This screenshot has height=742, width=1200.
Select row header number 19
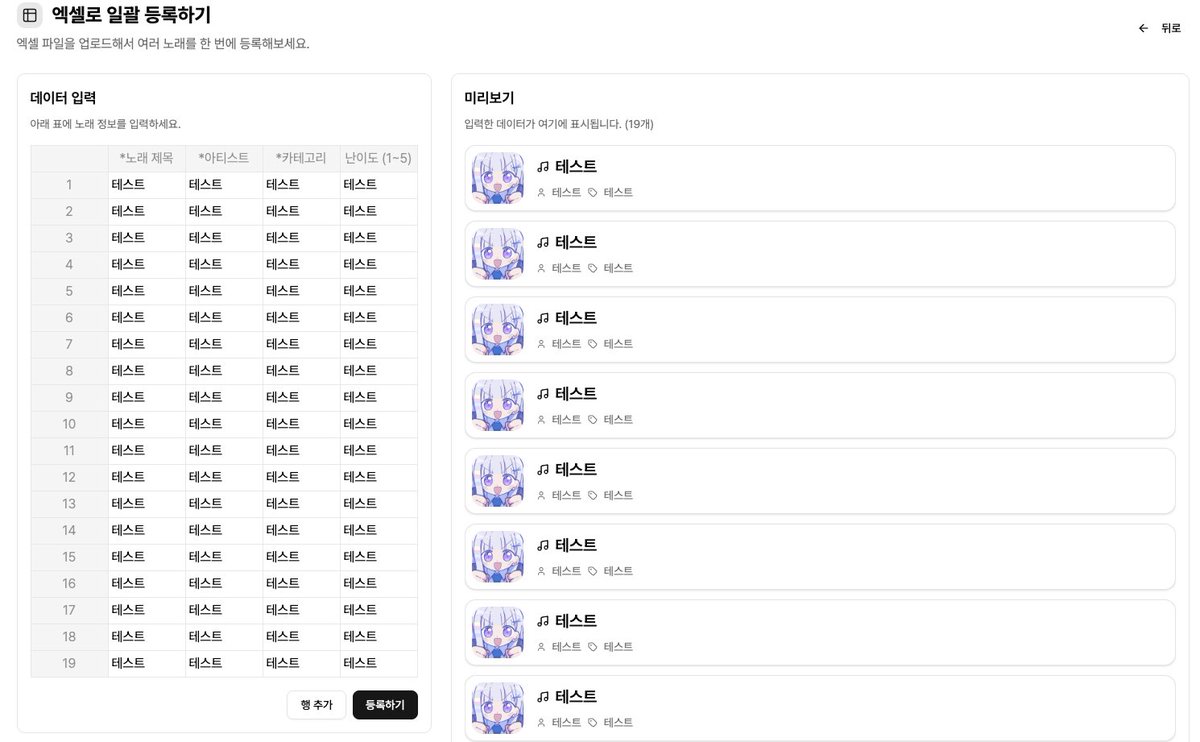pos(69,663)
